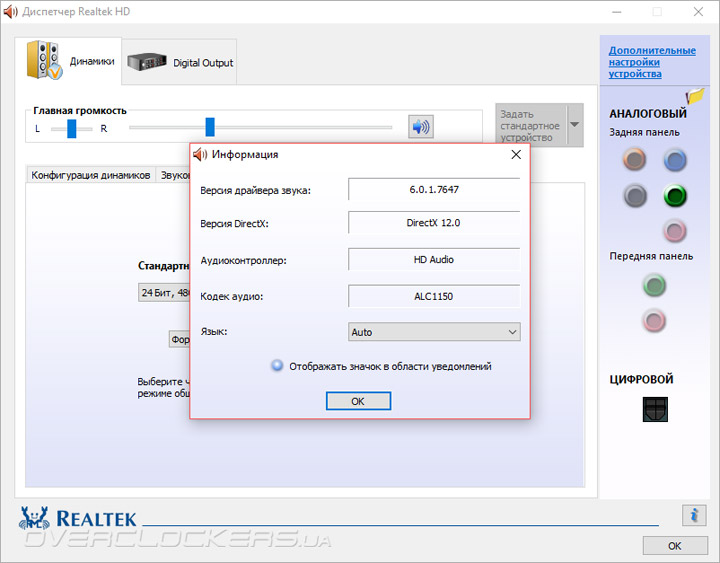The height and width of the screenshot is (563, 720).
Task: Expand the Задать стандартное устройство dropdown arrow
Action: click(x=574, y=125)
